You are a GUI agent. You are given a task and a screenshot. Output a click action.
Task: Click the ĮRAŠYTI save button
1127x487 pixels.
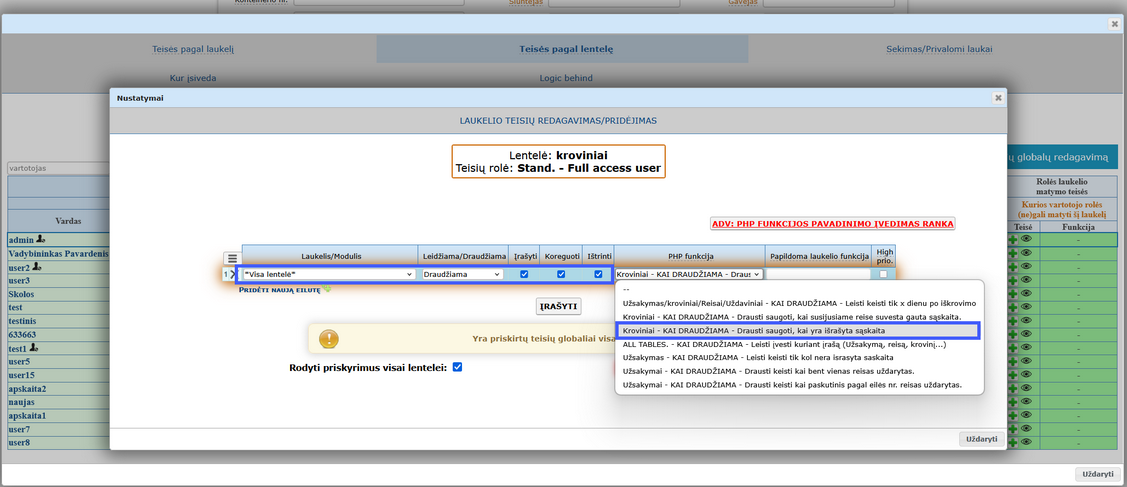558,306
